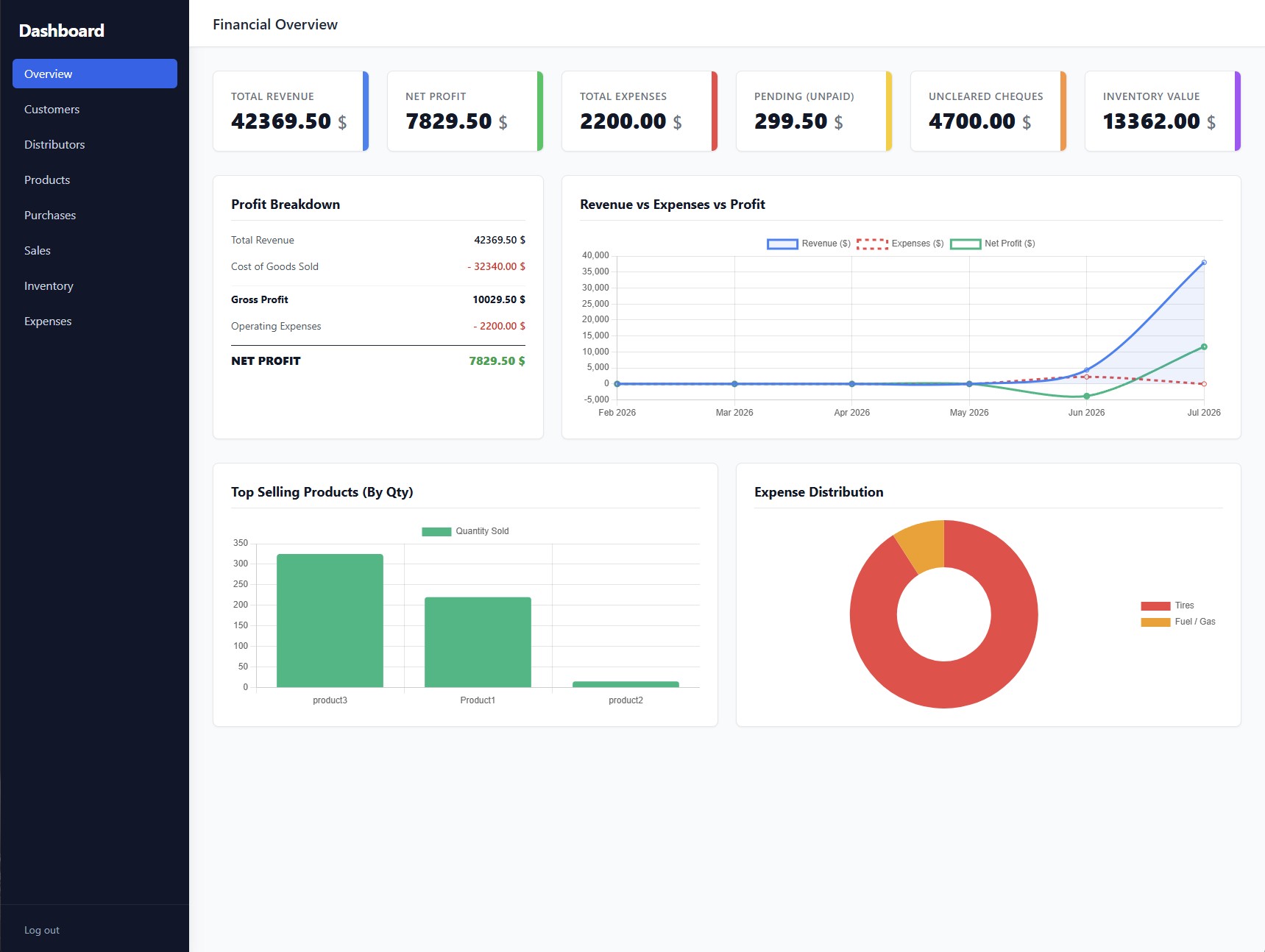Click the Log out link
This screenshot has width=1265, height=952.
click(x=42, y=930)
